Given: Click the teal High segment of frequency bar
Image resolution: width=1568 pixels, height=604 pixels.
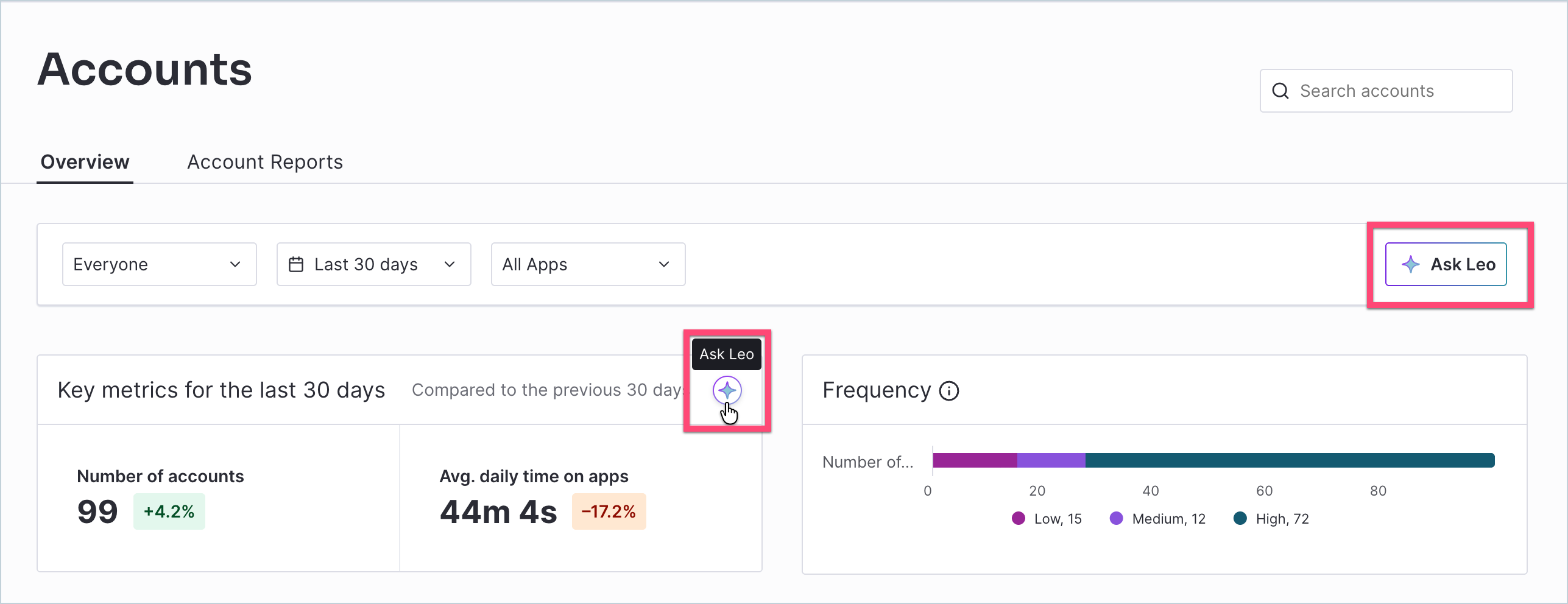Looking at the screenshot, I should (x=1290, y=460).
